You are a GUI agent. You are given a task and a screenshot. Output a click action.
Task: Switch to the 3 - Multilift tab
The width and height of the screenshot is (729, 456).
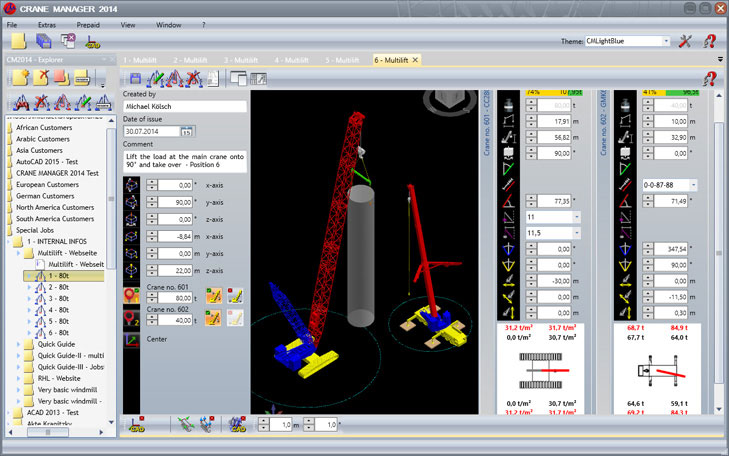(241, 60)
